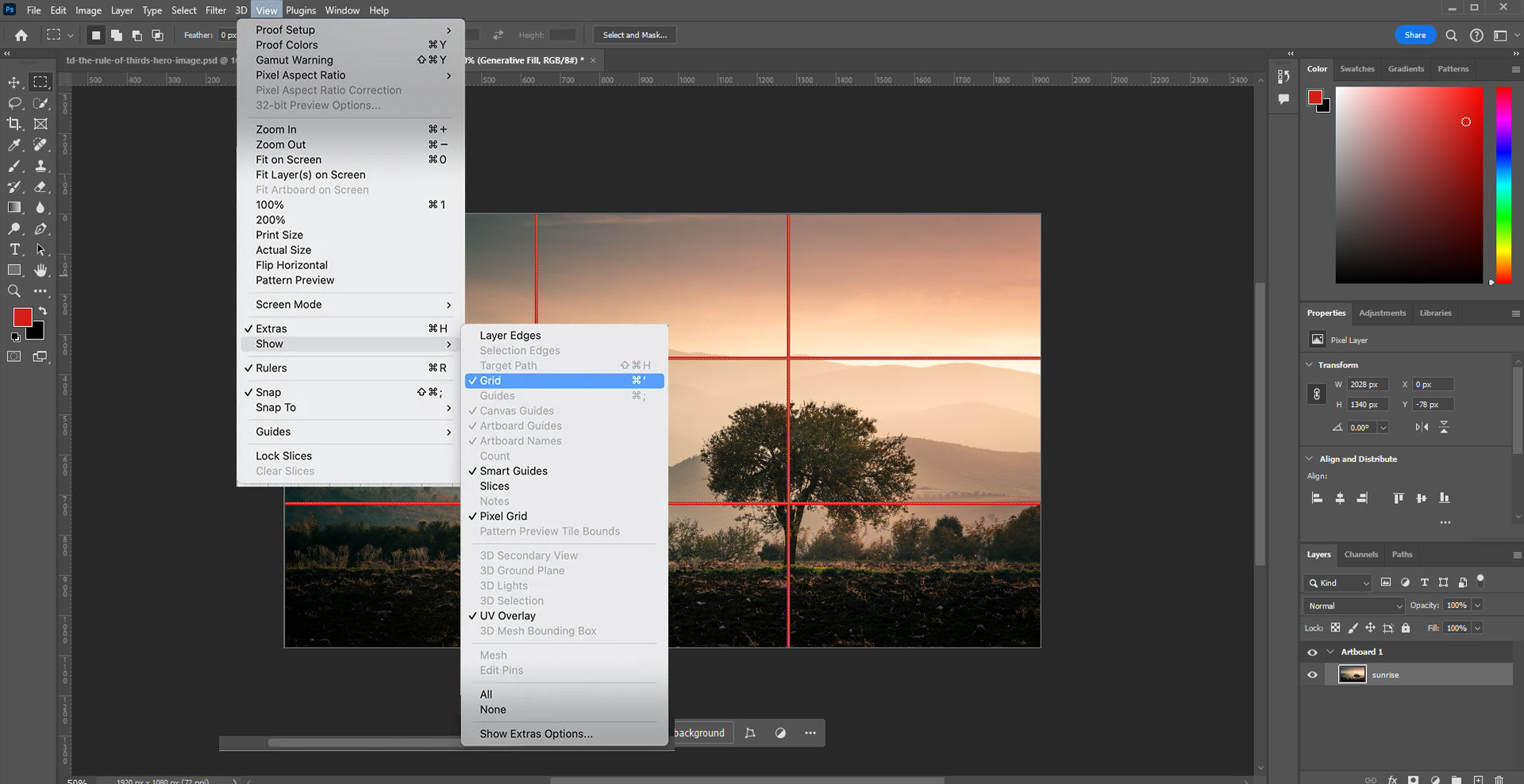This screenshot has height=784, width=1524.
Task: Open the Swatches panel tab
Action: click(1357, 69)
